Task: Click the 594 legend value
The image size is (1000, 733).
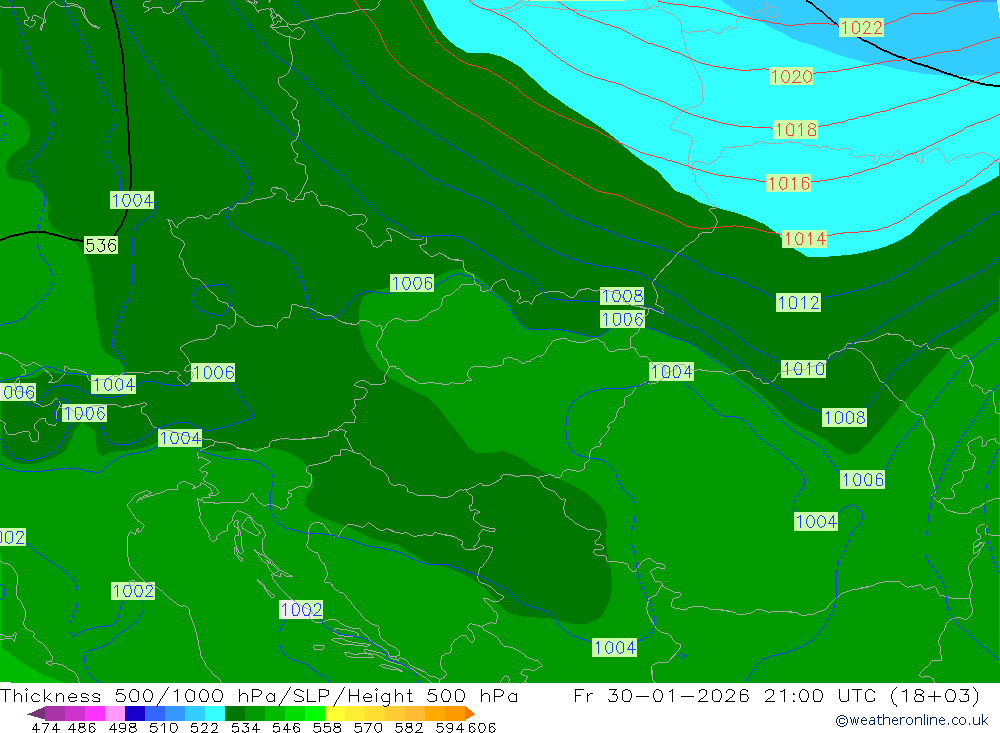Action: 450,728
